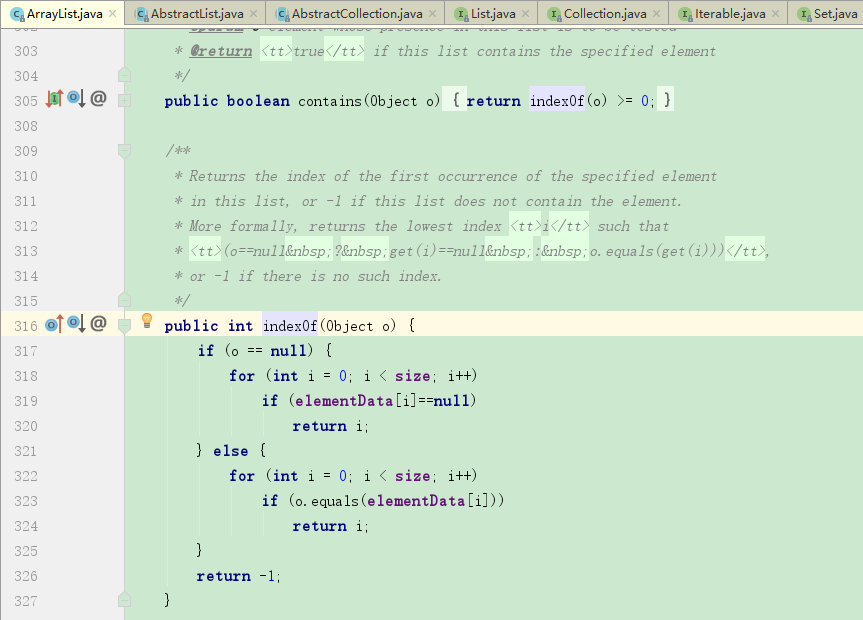Open the Collection.java tab
This screenshot has height=620, width=863.
604,14
